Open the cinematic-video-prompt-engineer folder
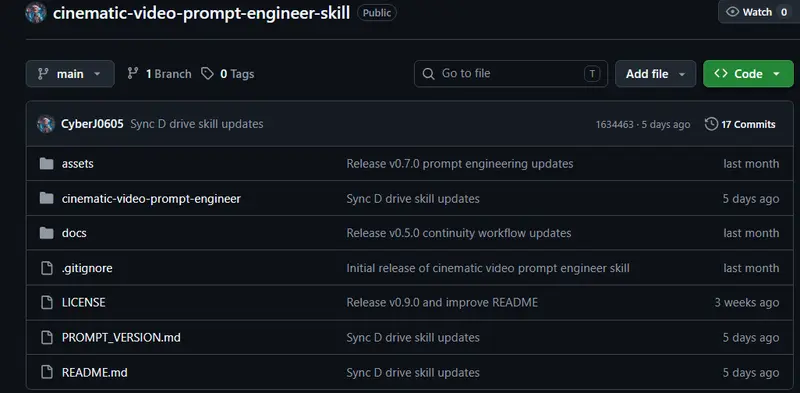Image resolution: width=800 pixels, height=393 pixels. [151, 199]
